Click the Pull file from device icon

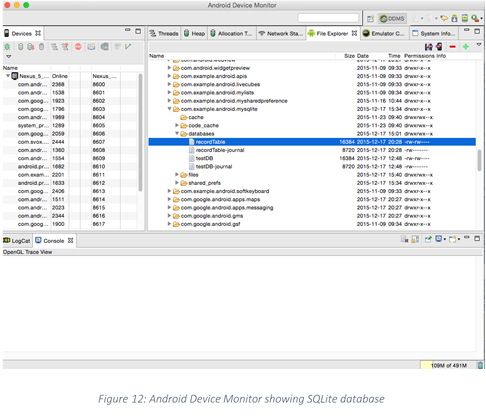(x=428, y=47)
